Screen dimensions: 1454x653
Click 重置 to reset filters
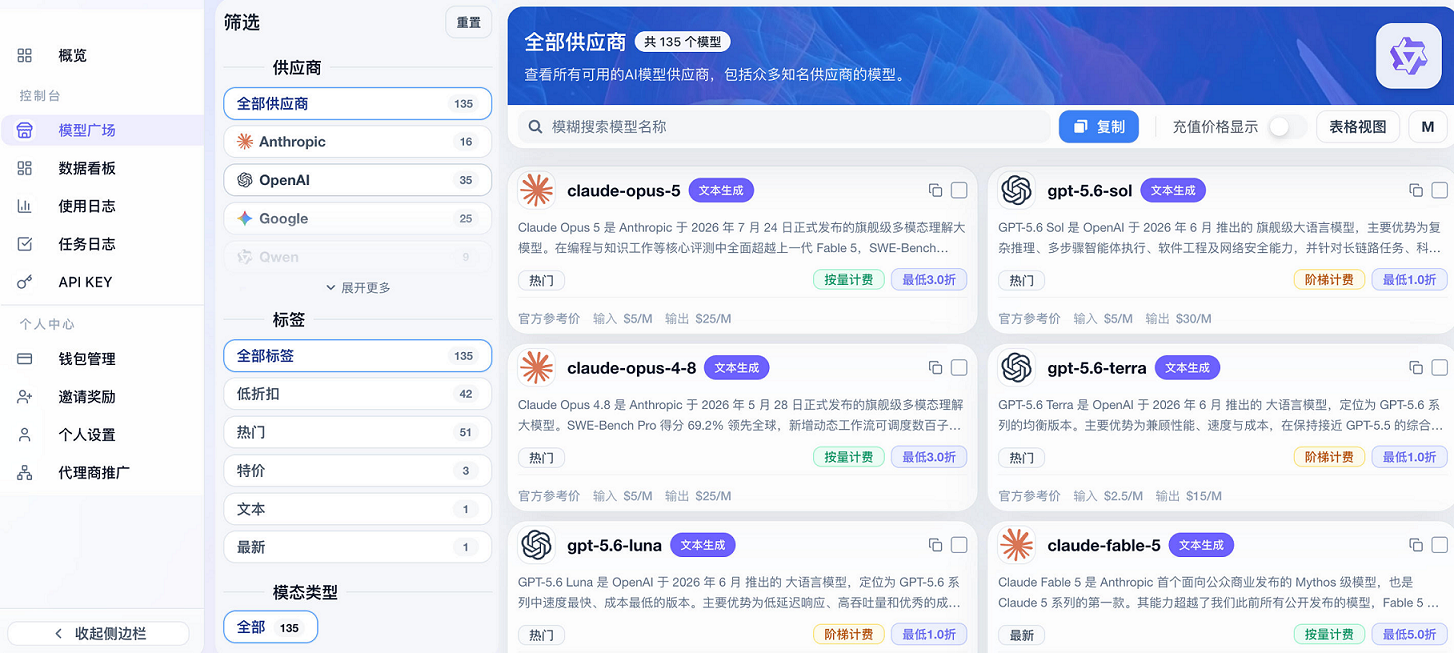point(468,23)
